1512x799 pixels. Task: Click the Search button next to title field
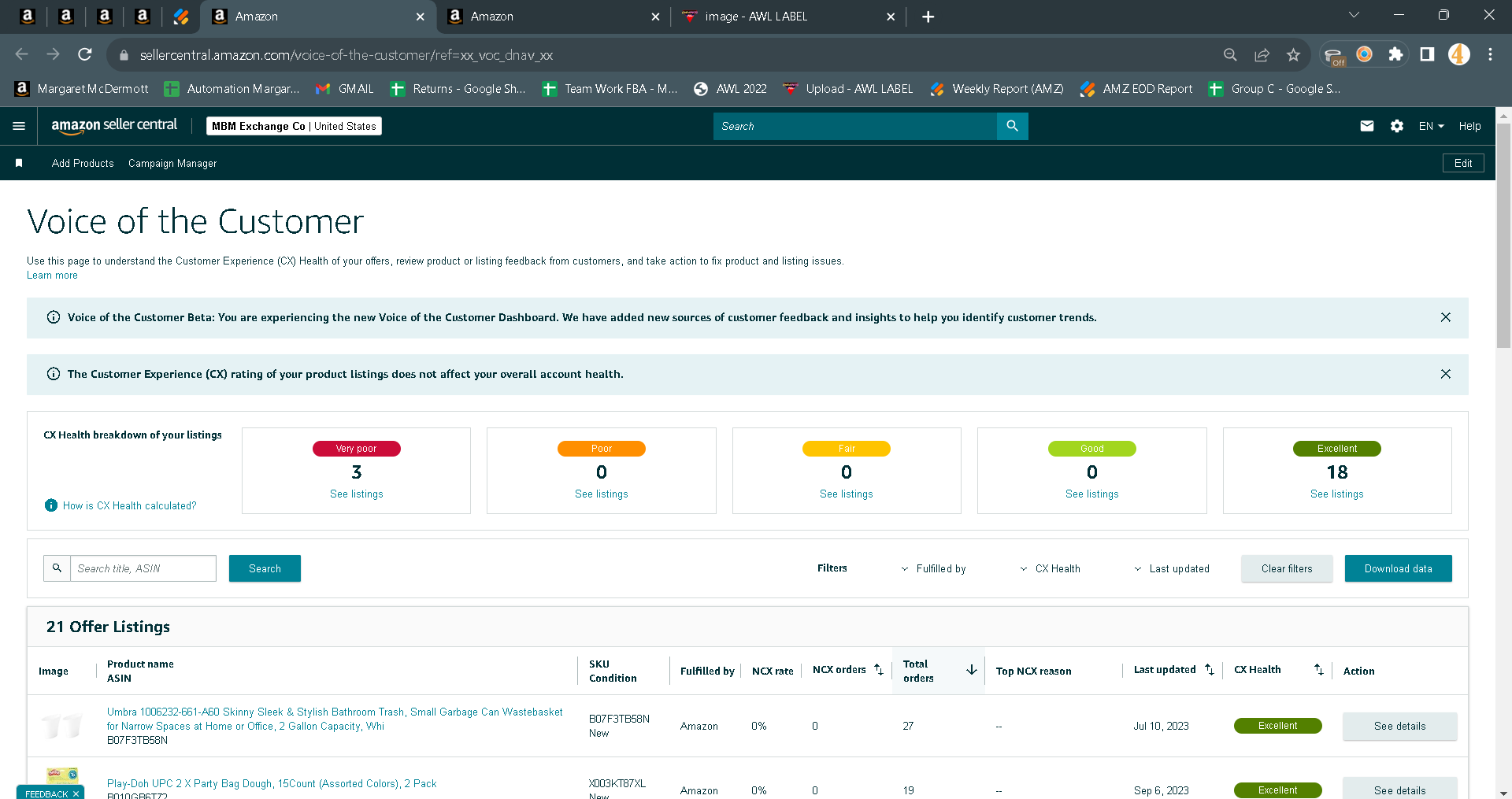[265, 568]
